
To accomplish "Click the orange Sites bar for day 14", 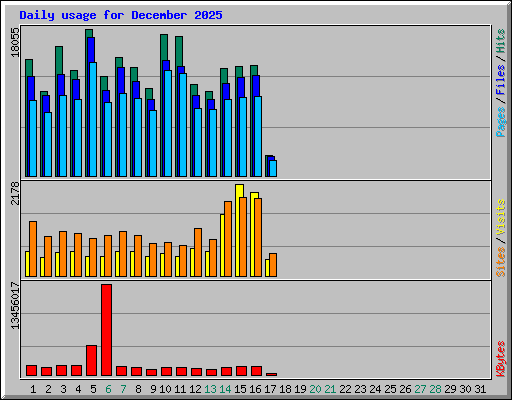I will pyautogui.click(x=228, y=239).
